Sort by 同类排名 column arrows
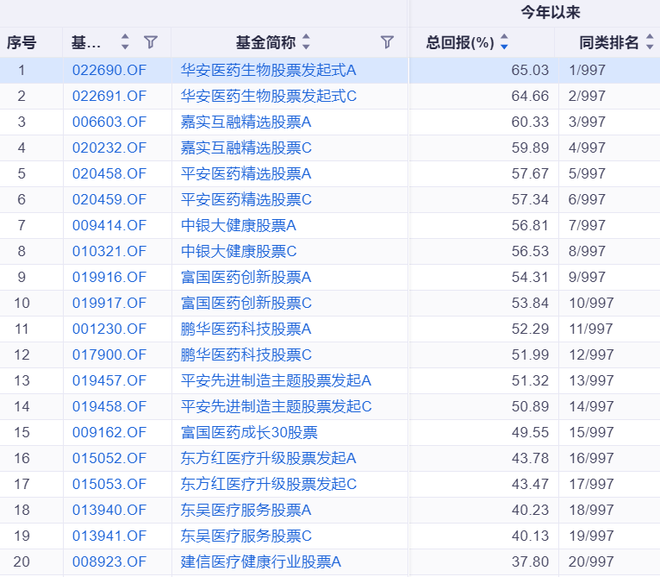Image resolution: width=660 pixels, height=577 pixels. [651, 42]
